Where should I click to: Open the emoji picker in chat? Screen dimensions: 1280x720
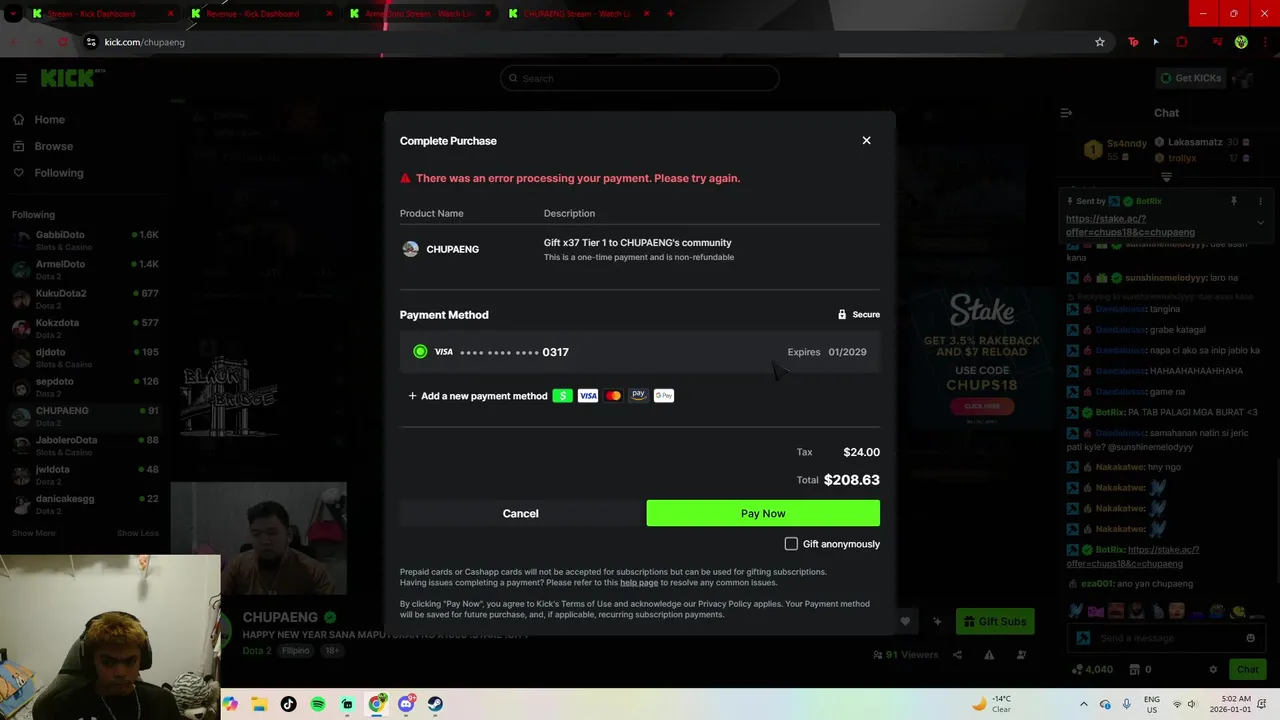tap(1250, 638)
